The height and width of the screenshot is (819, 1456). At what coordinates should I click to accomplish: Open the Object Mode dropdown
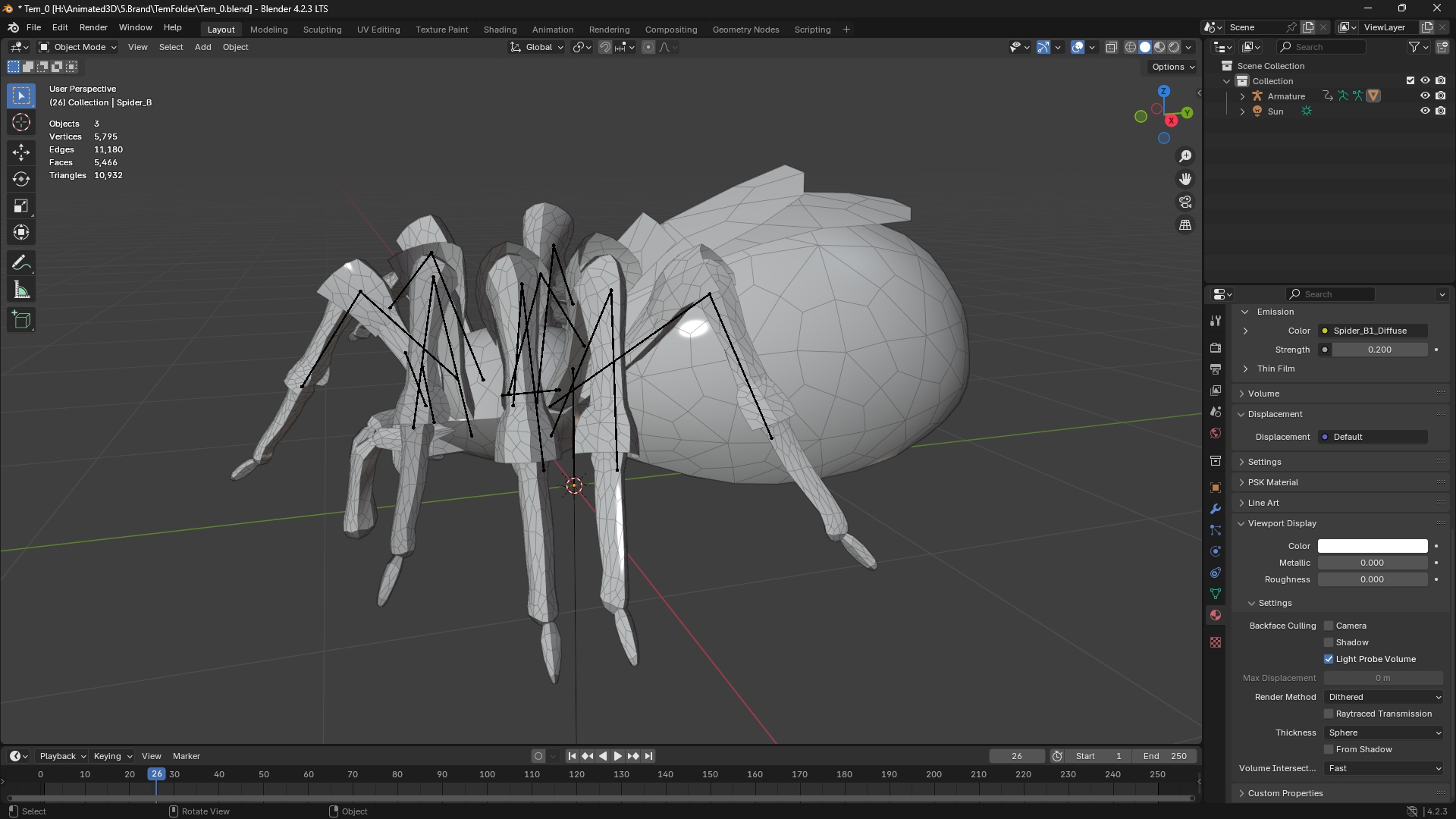click(76, 47)
